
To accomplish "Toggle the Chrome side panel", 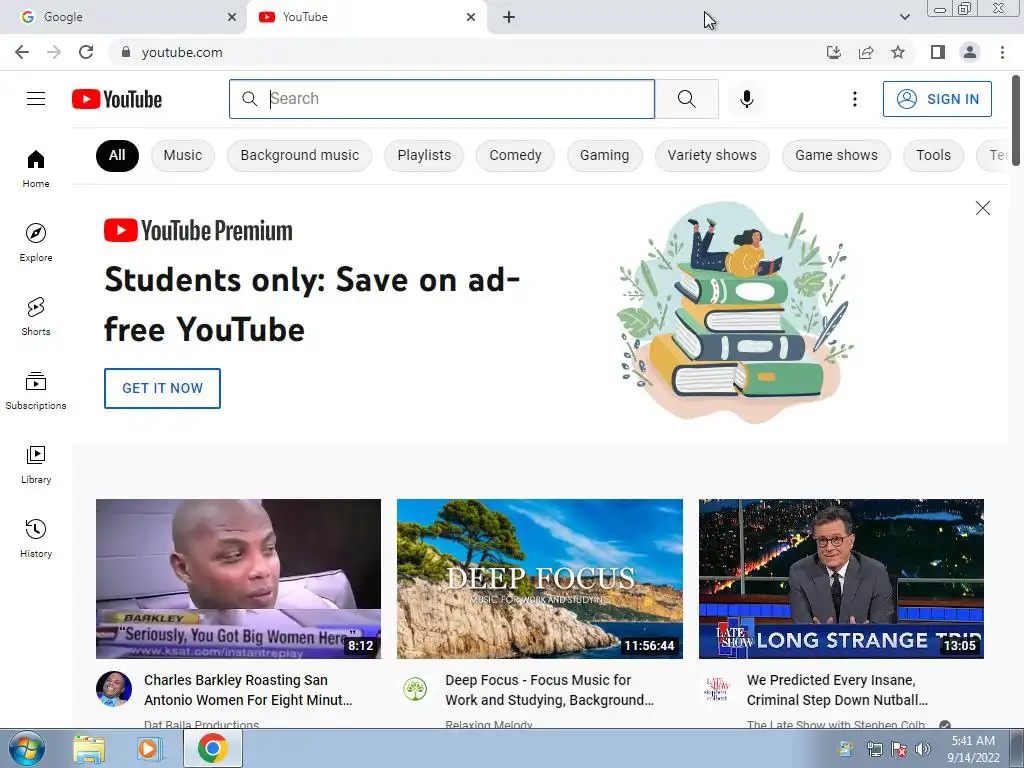I will point(938,52).
